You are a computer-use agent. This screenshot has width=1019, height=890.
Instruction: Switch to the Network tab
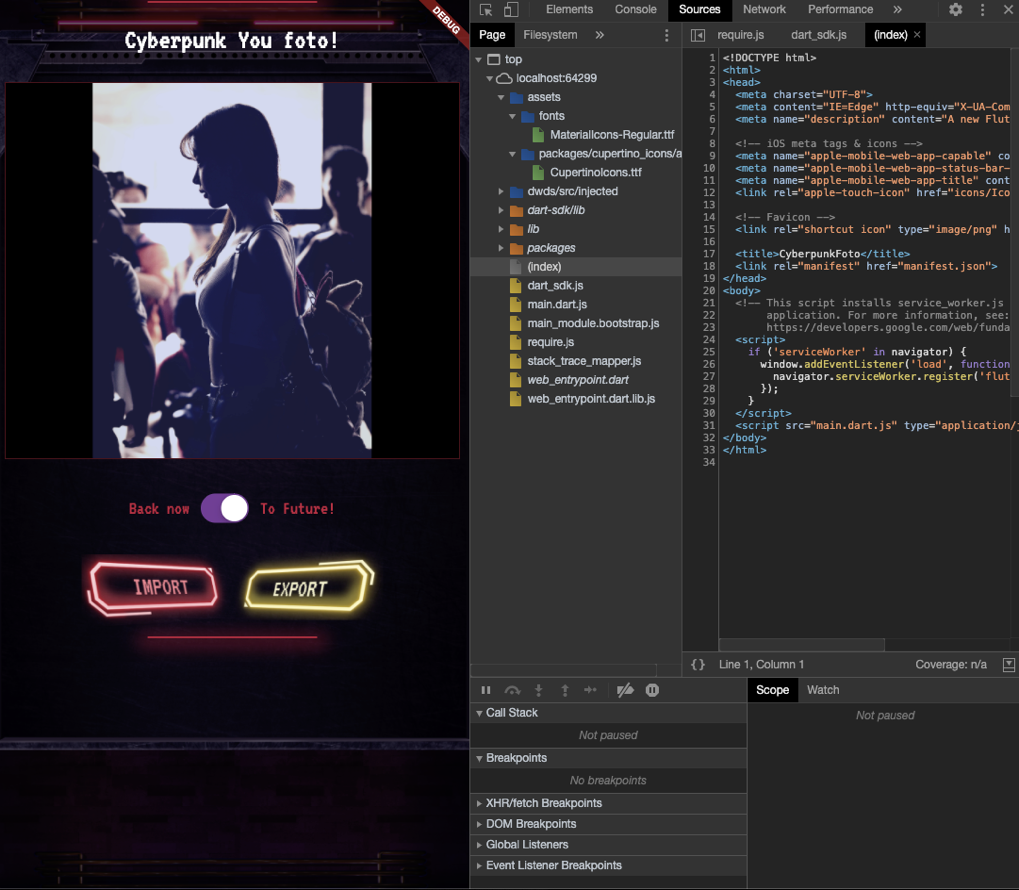(764, 10)
